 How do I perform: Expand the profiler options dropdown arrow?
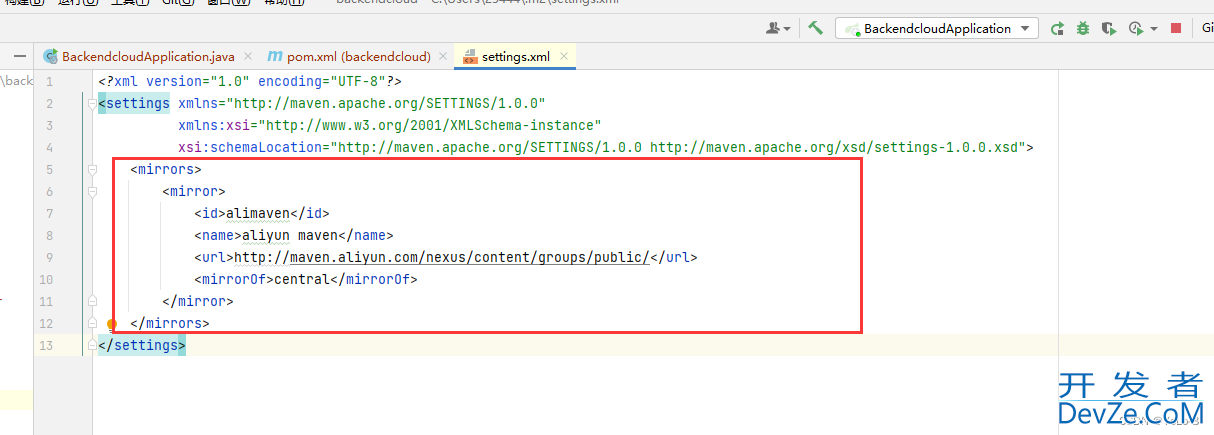click(1153, 29)
